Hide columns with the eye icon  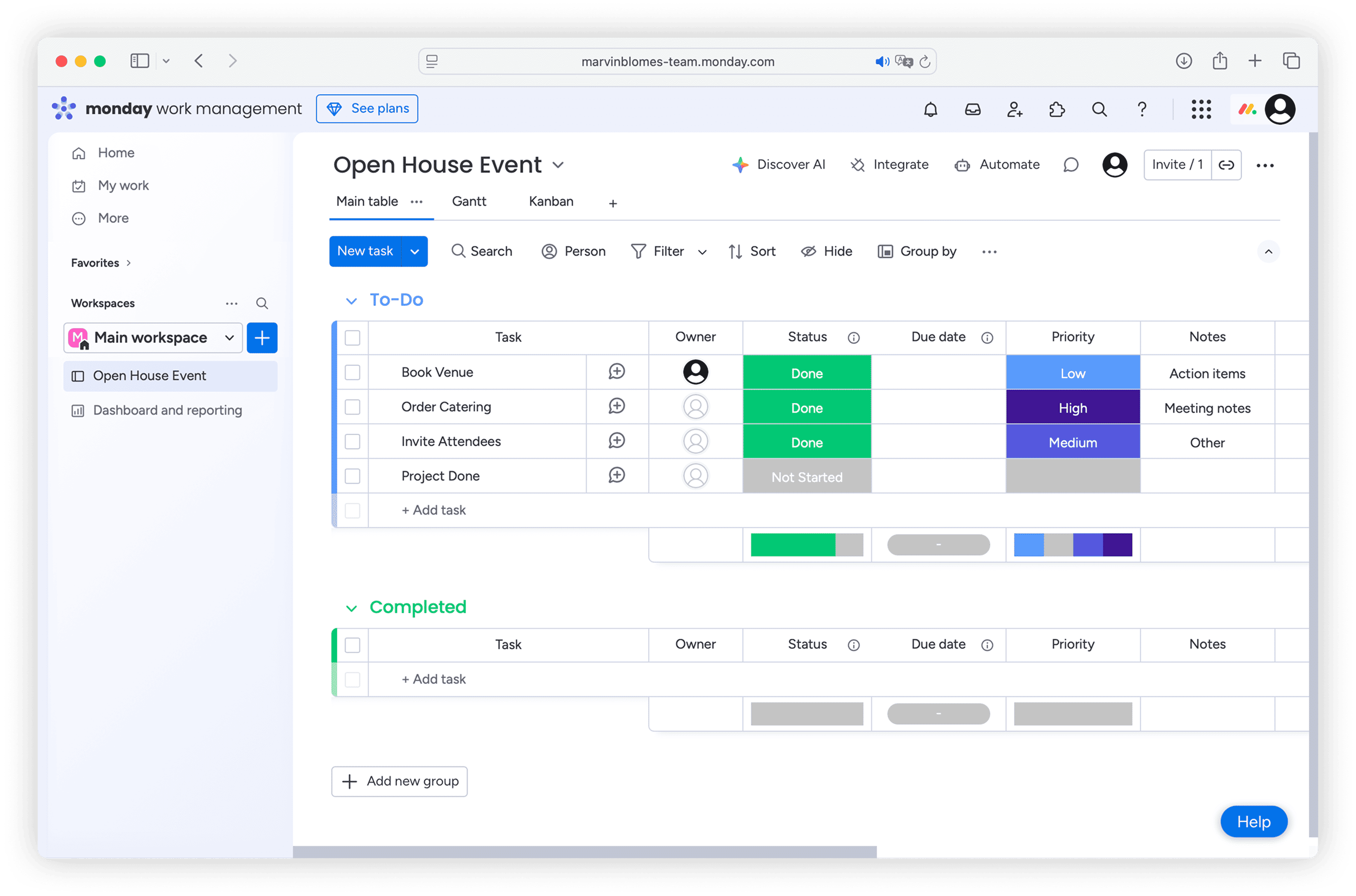tap(826, 252)
